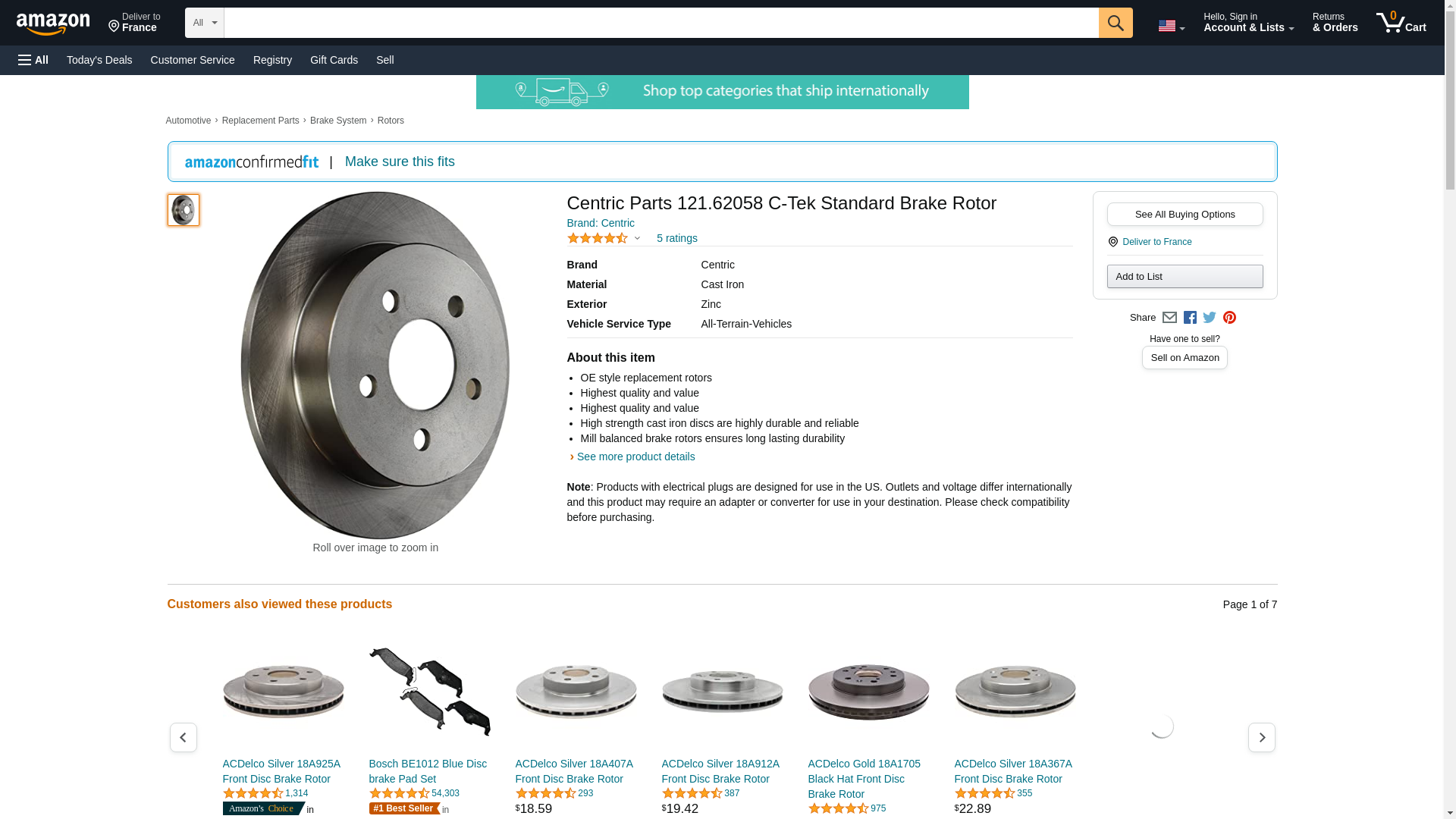
Task: Show next carousel page arrow
Action: [1261, 737]
